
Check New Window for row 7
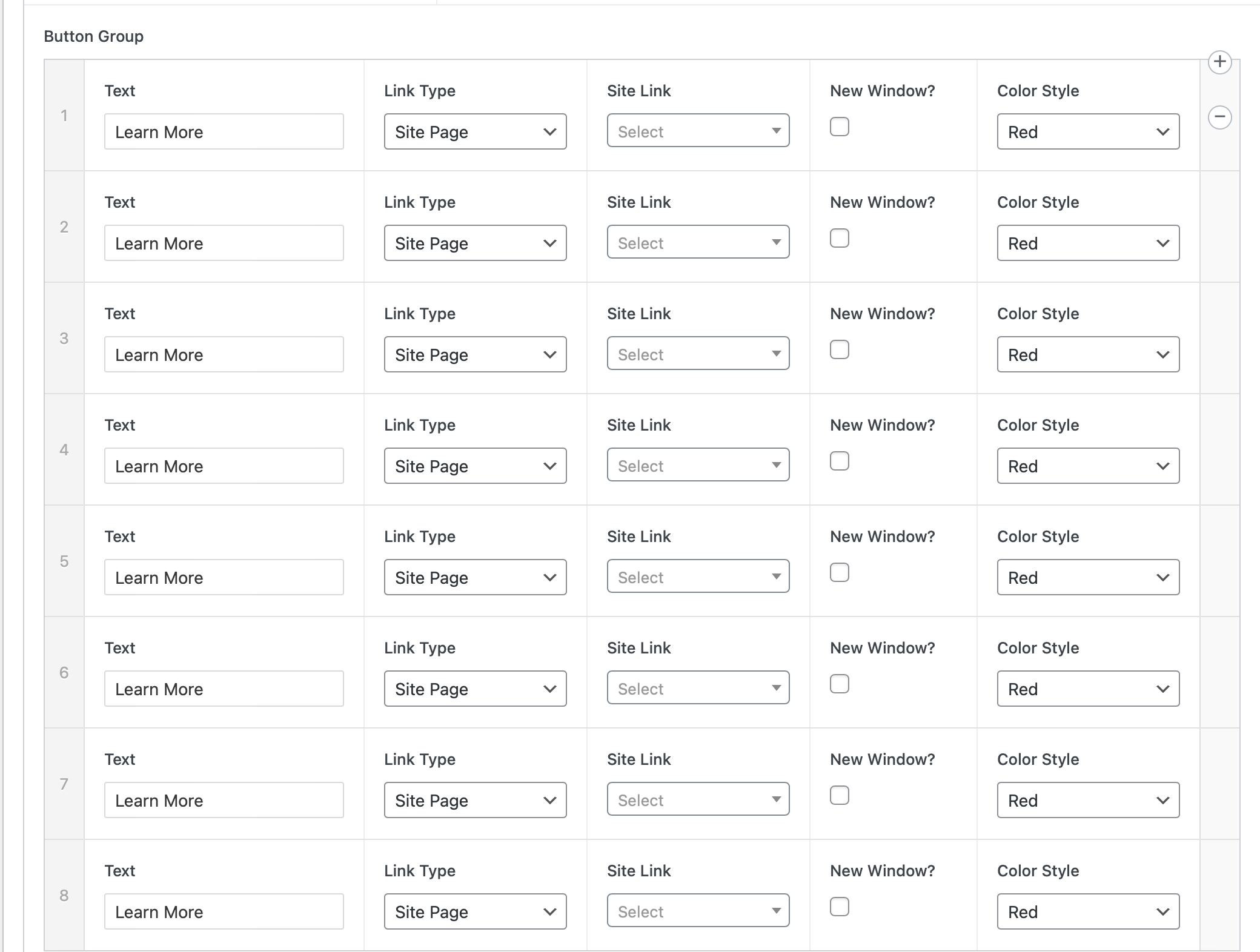(839, 795)
